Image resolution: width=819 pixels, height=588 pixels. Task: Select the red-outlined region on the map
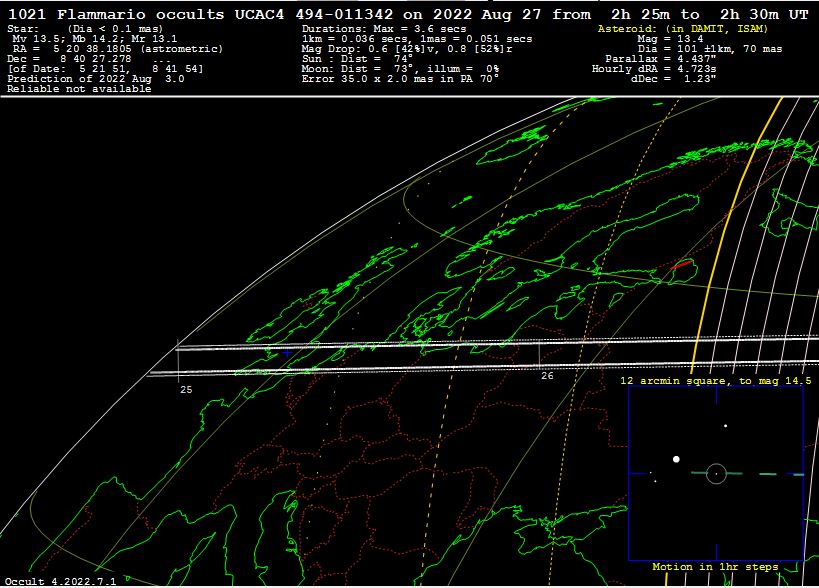681,266
